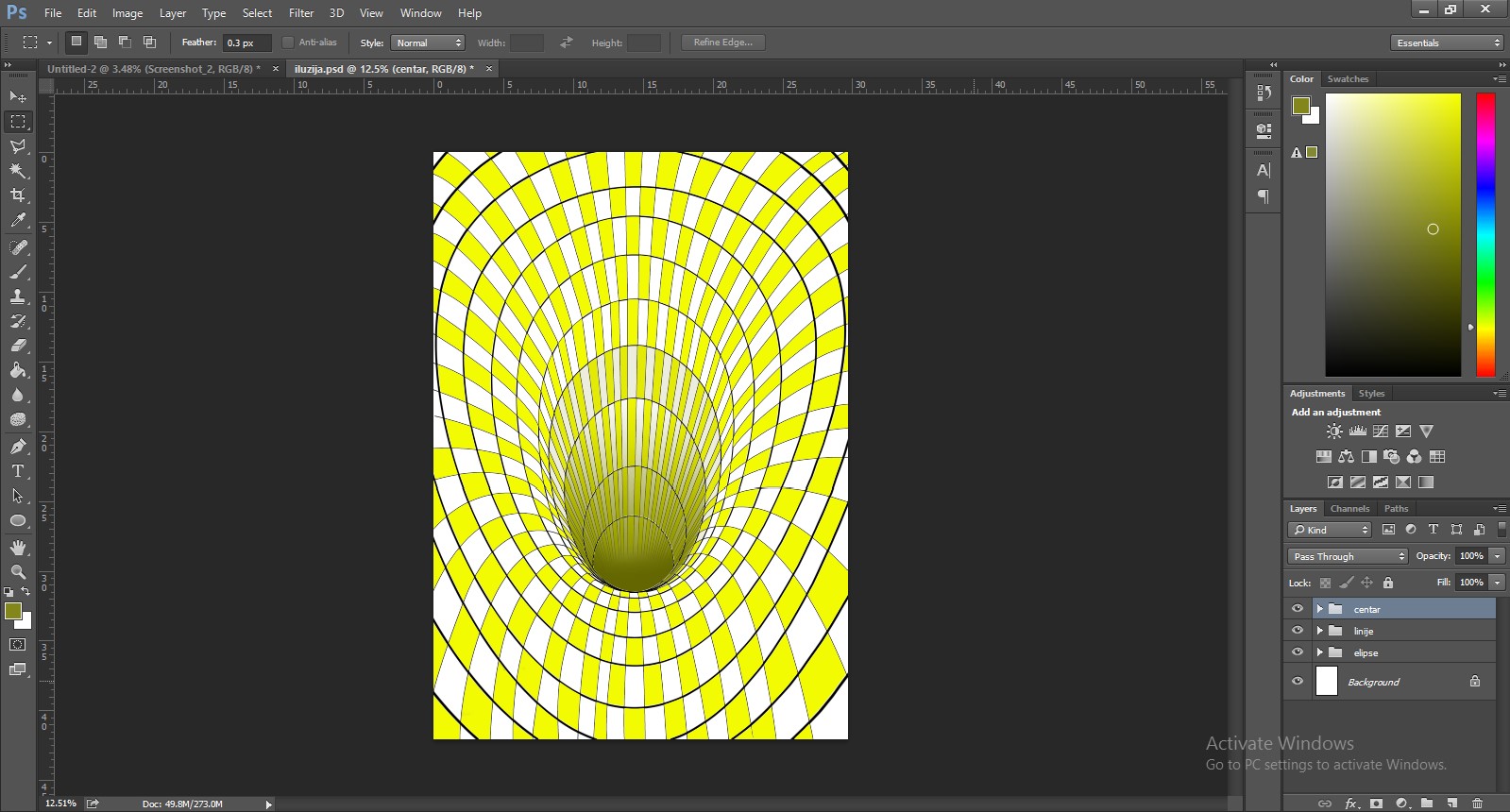Image resolution: width=1510 pixels, height=812 pixels.
Task: Switch to the Untitled-2 document tab
Action: pos(154,69)
